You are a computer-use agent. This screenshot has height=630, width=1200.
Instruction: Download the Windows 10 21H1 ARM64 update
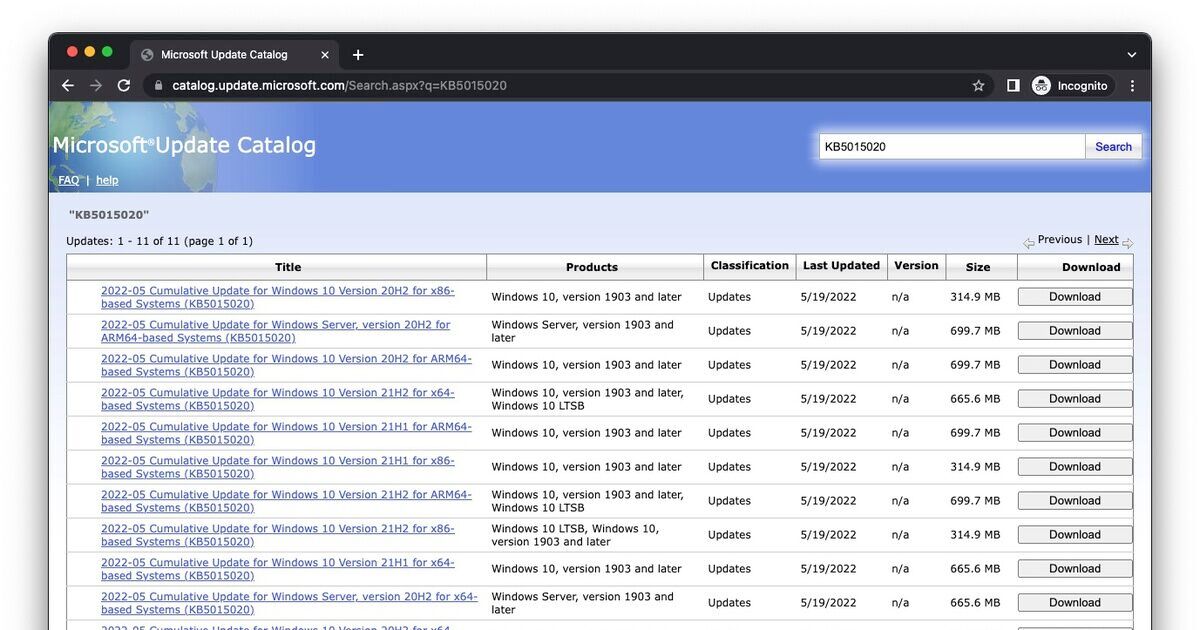point(1075,433)
